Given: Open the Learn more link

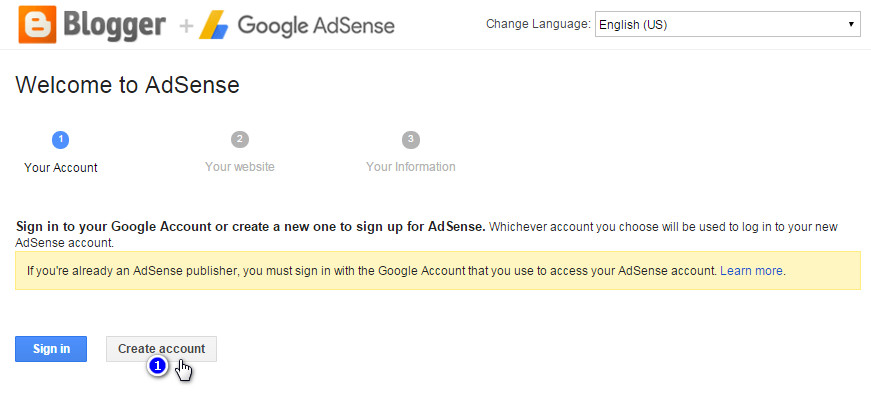Looking at the screenshot, I should click(x=752, y=271).
